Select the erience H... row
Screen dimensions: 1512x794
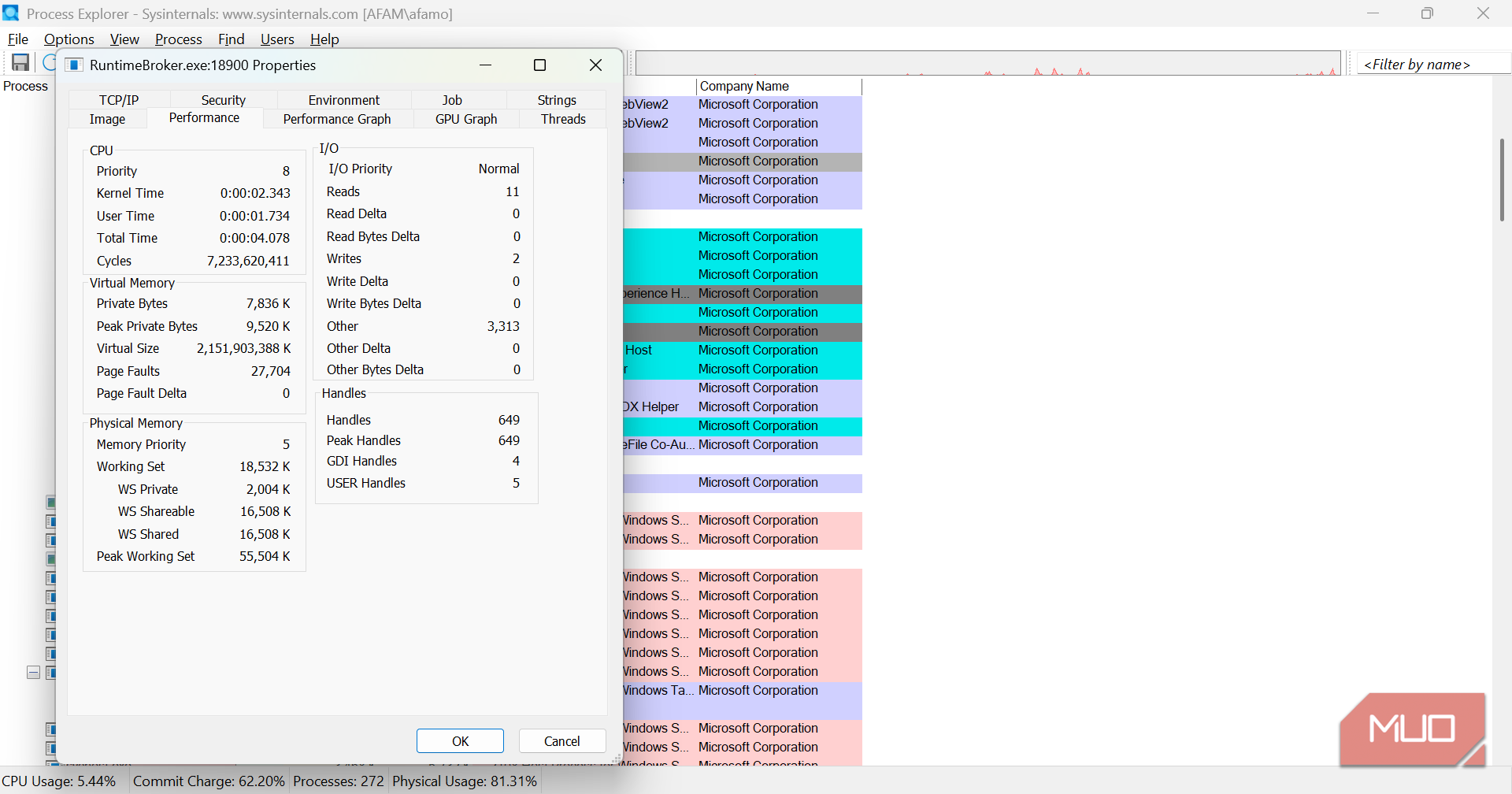pyautogui.click(x=743, y=294)
